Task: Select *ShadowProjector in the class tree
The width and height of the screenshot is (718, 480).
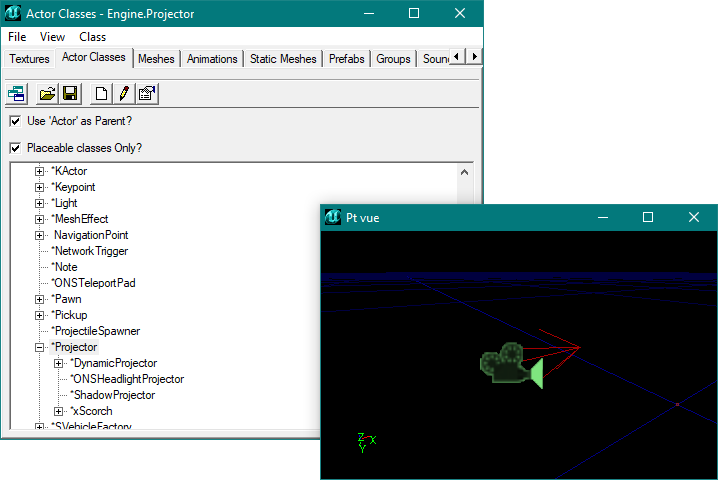Action: [x=113, y=395]
